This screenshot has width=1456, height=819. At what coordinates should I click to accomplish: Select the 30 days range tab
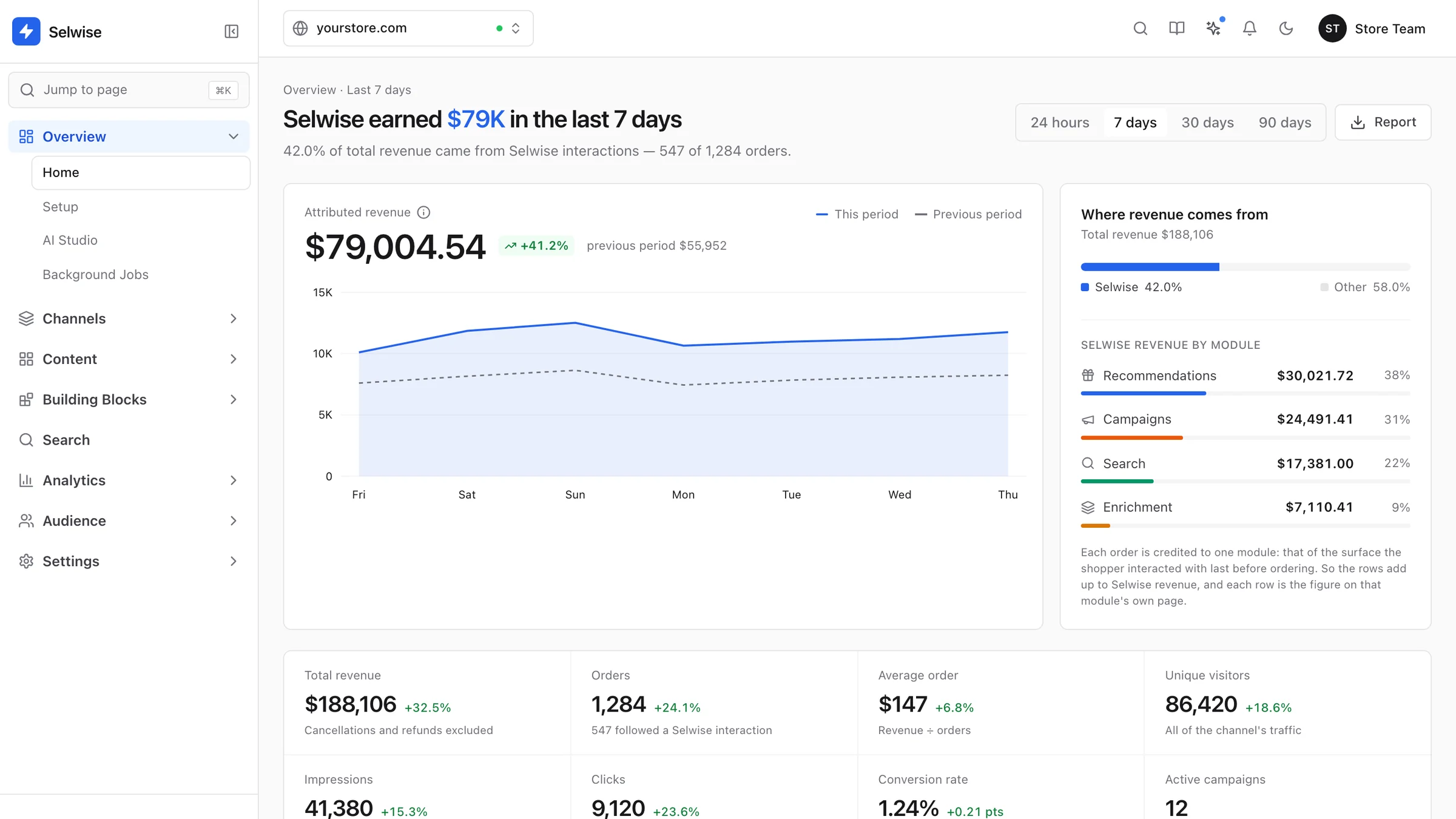(1207, 123)
